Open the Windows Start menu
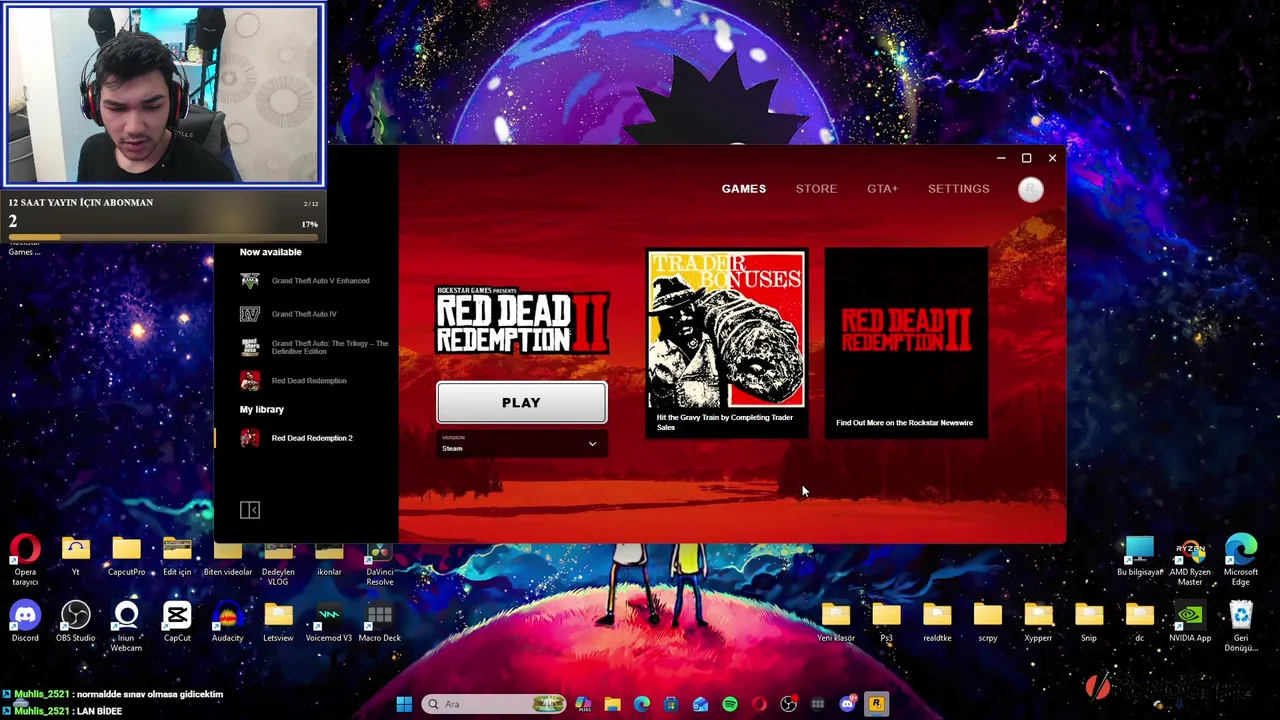The width and height of the screenshot is (1280, 720). coord(404,704)
